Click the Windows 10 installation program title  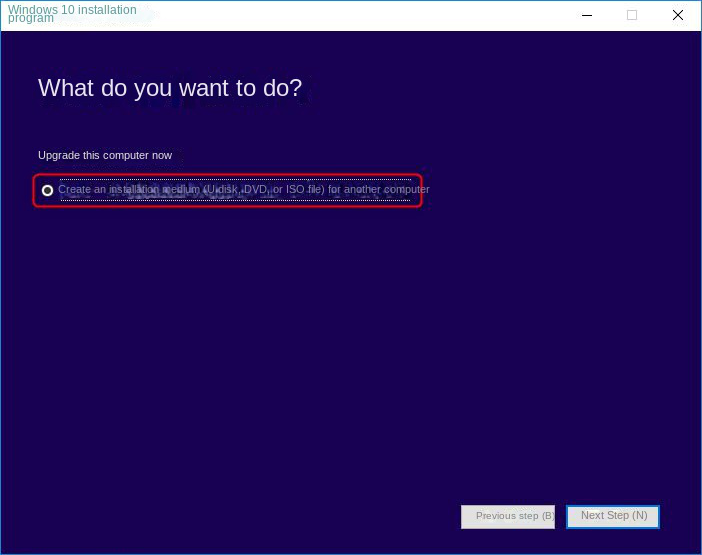[72, 14]
